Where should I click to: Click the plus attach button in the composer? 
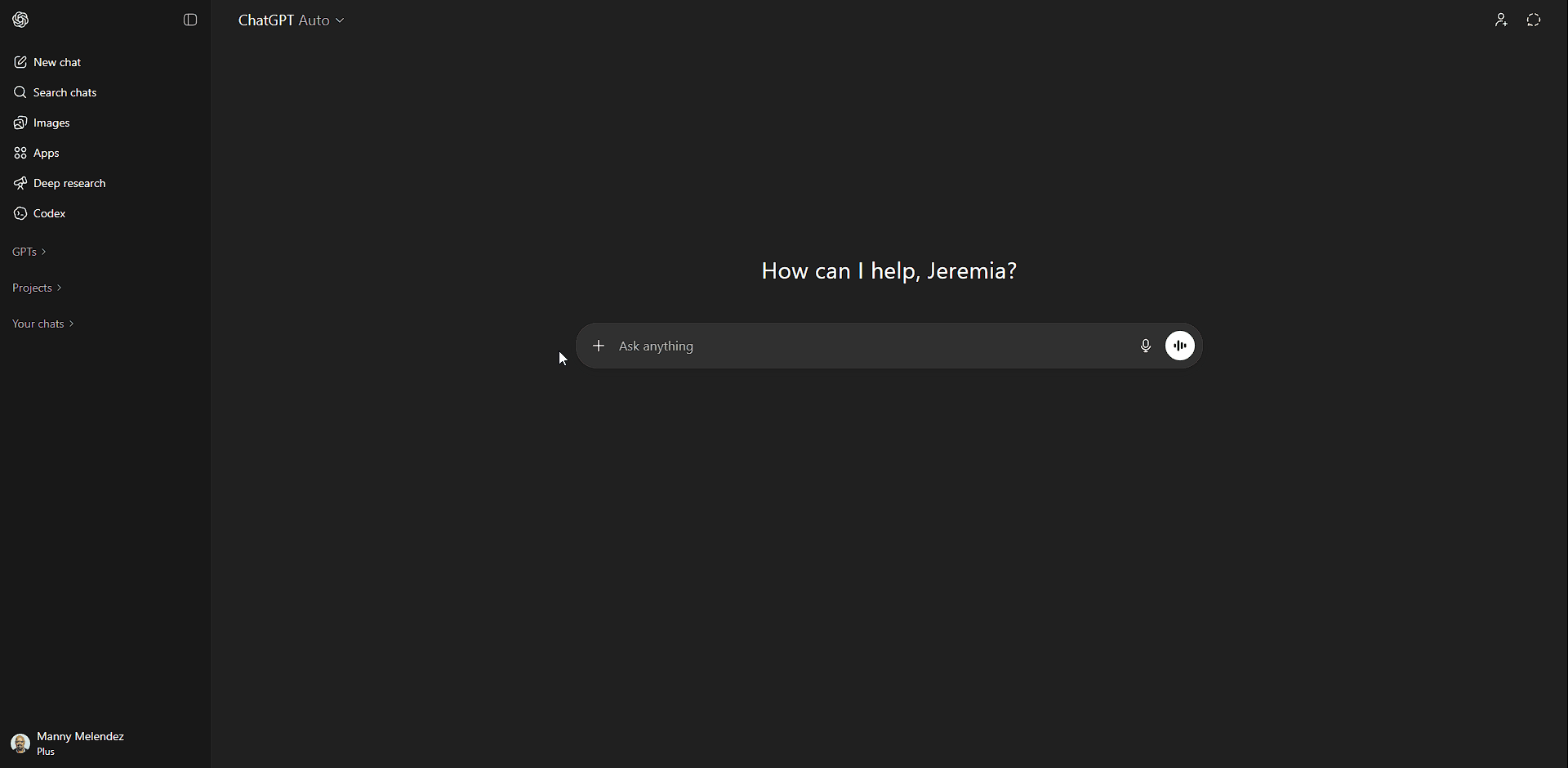pyautogui.click(x=599, y=346)
